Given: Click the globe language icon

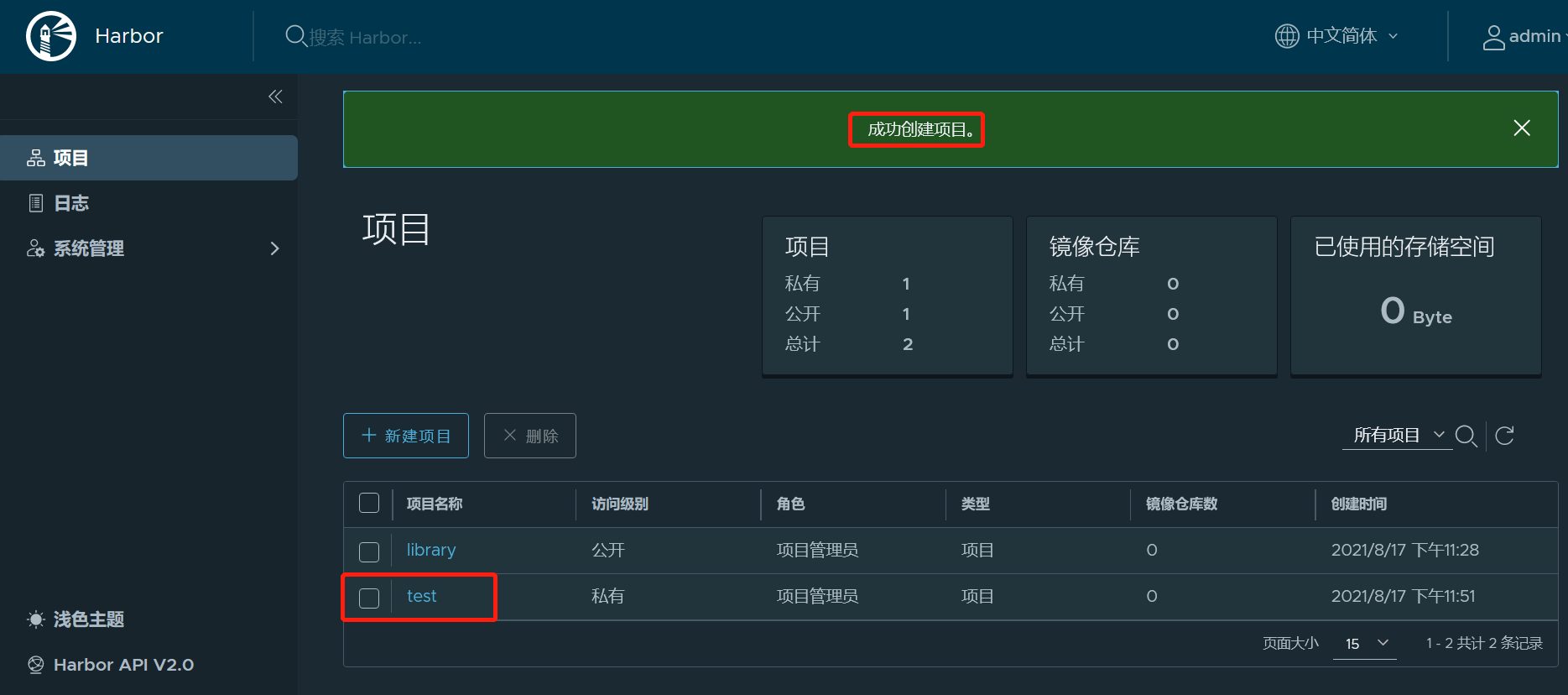Looking at the screenshot, I should point(1287,36).
